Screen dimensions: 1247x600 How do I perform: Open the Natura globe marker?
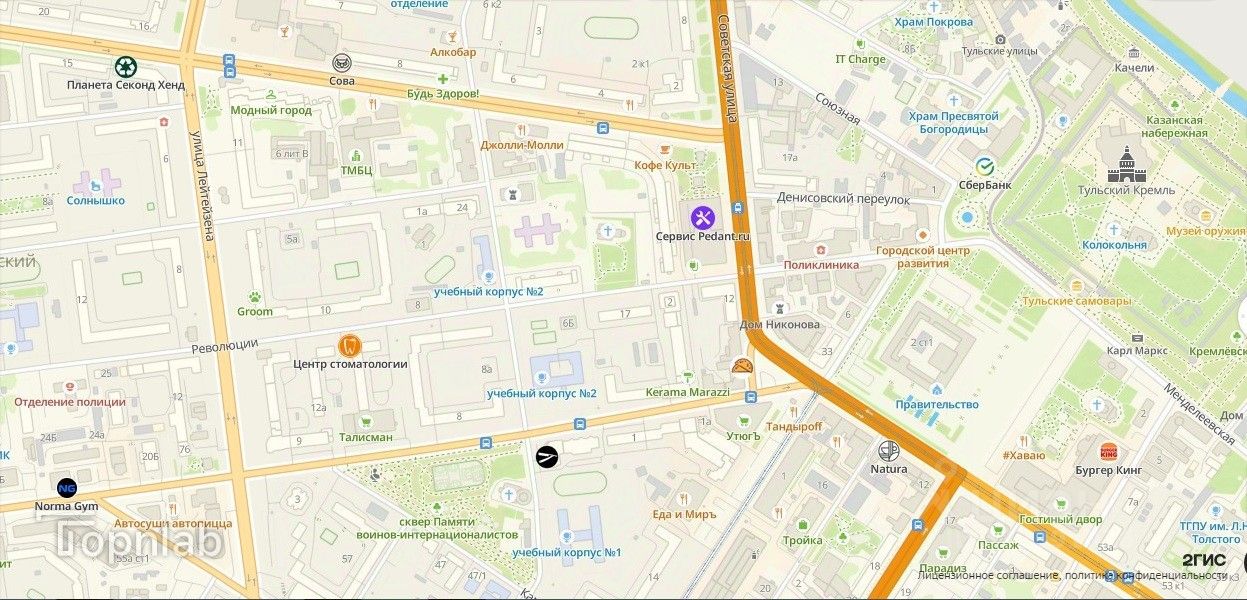point(888,450)
